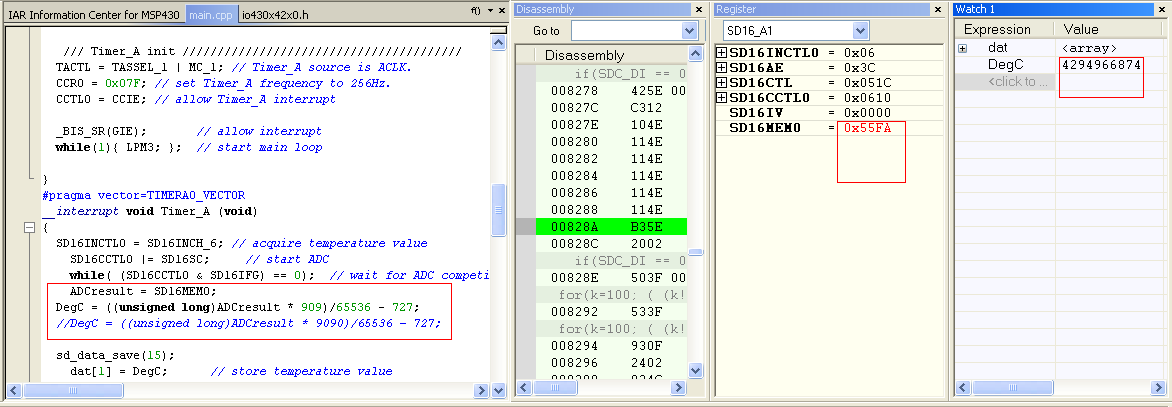
Task: Select the DegC watch expression
Action: 1005,65
